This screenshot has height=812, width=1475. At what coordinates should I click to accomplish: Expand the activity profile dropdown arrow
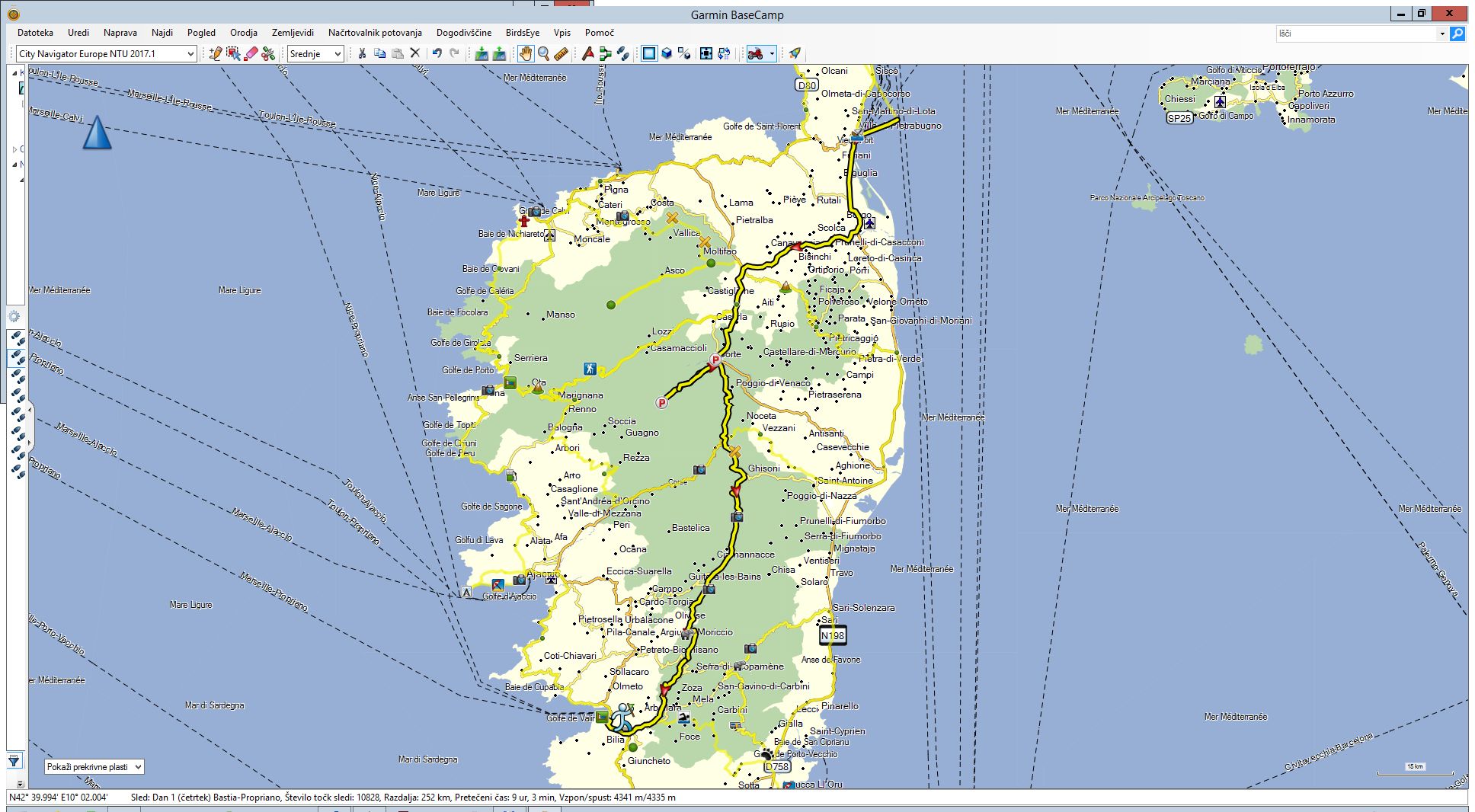click(772, 53)
